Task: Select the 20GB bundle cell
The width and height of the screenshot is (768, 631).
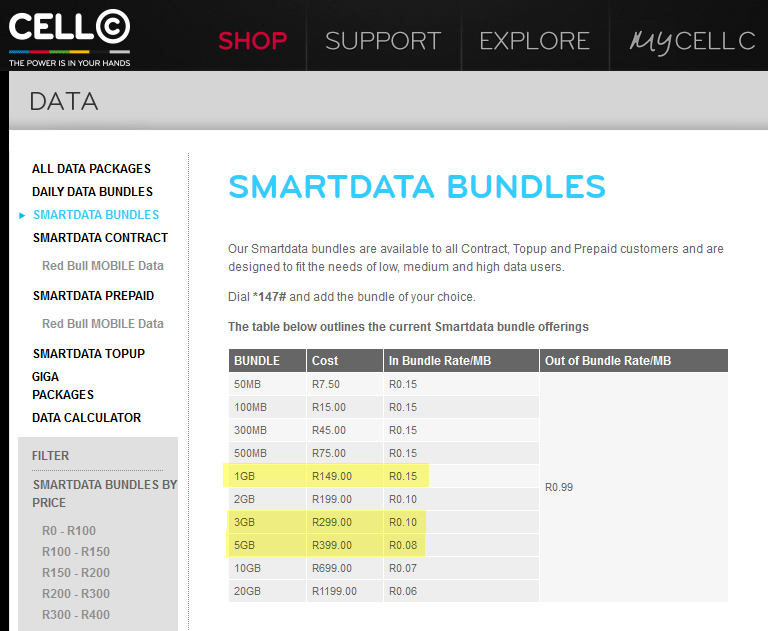Action: (x=267, y=591)
